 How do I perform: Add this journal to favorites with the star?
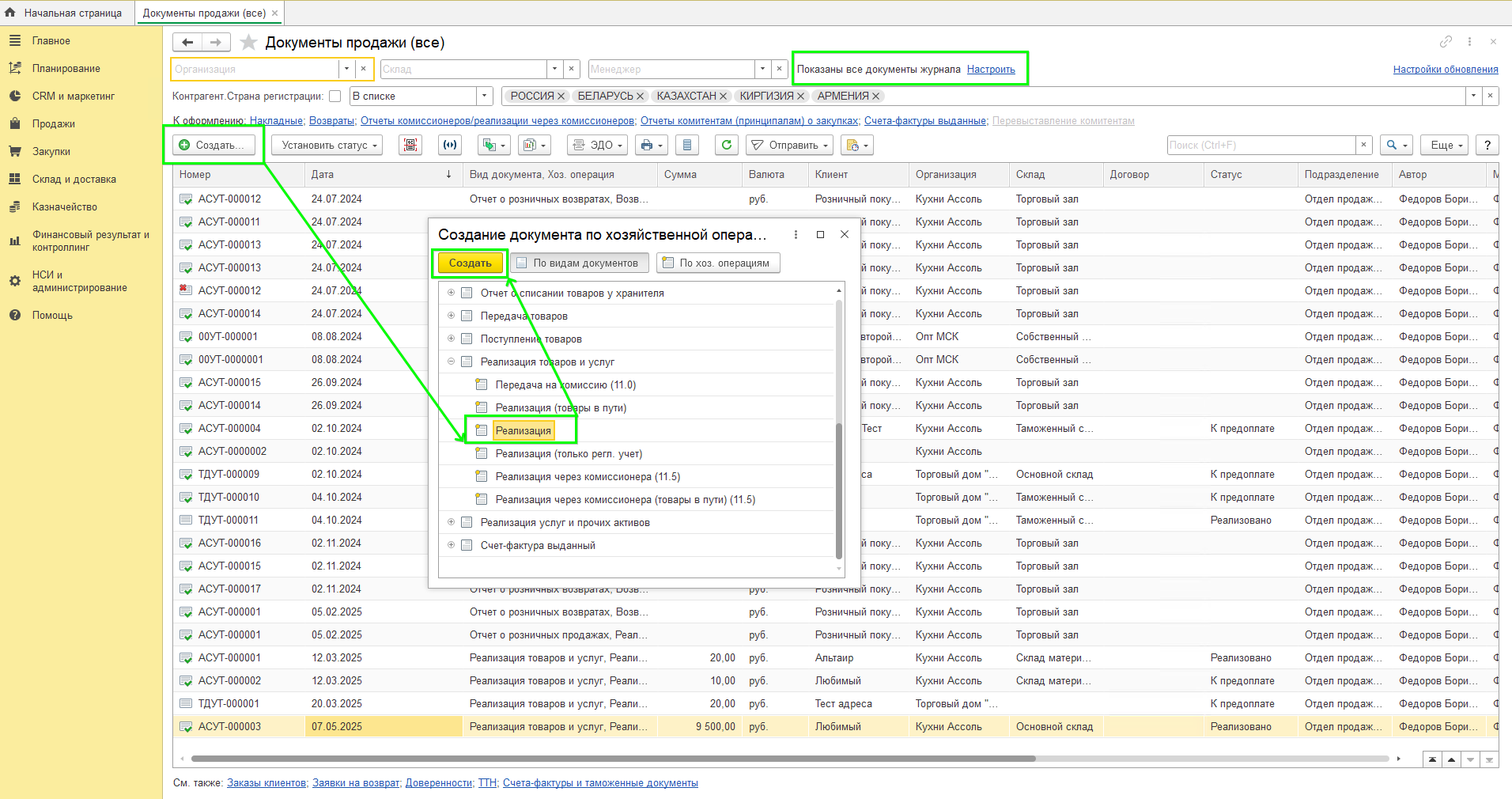click(248, 42)
